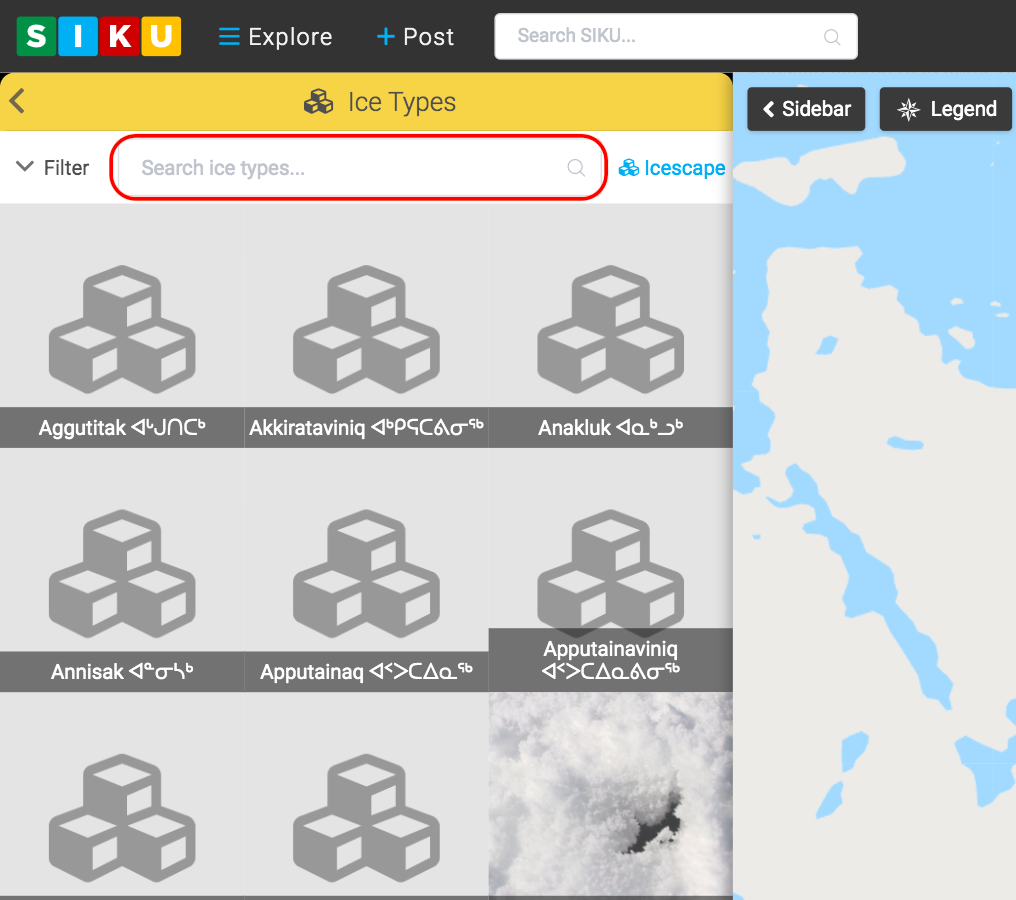The width and height of the screenshot is (1016, 900).
Task: Click the magnifier icon in ice types search
Action: [576, 168]
